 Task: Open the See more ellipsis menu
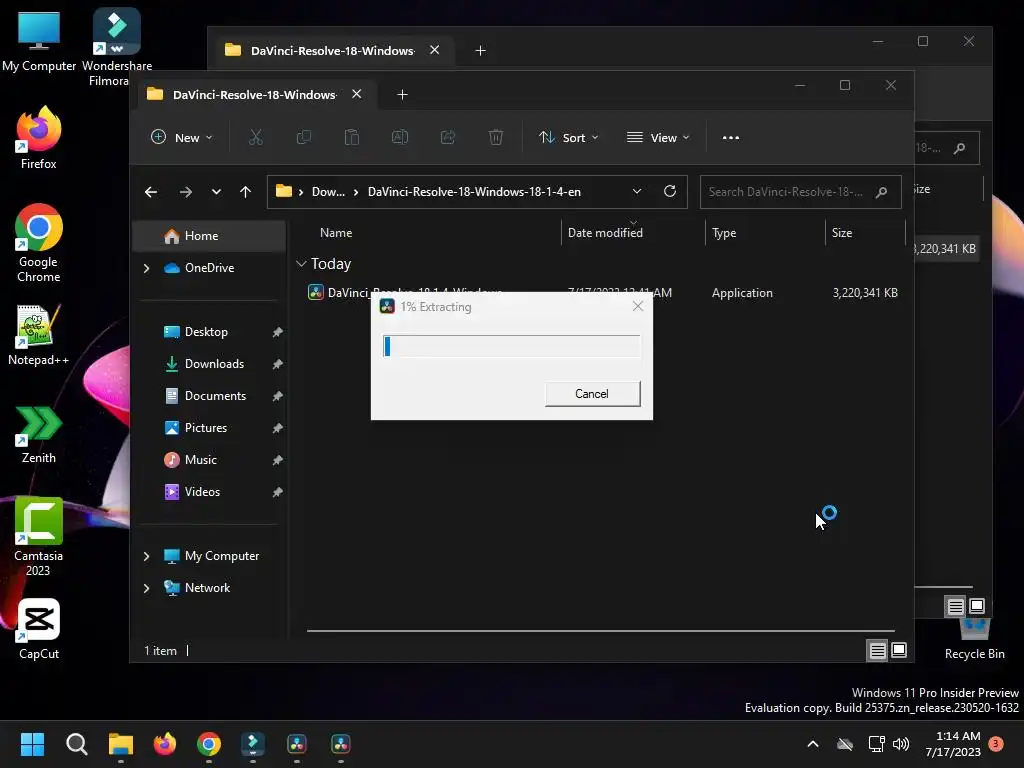[731, 138]
